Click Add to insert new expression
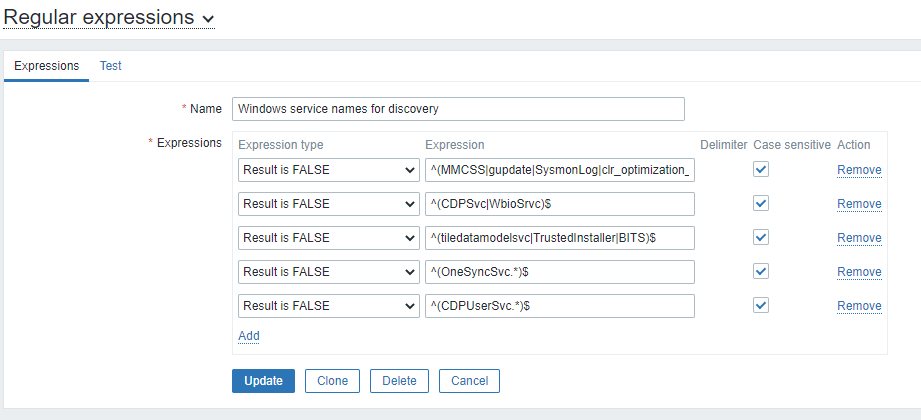The width and height of the screenshot is (921, 420). 249,336
